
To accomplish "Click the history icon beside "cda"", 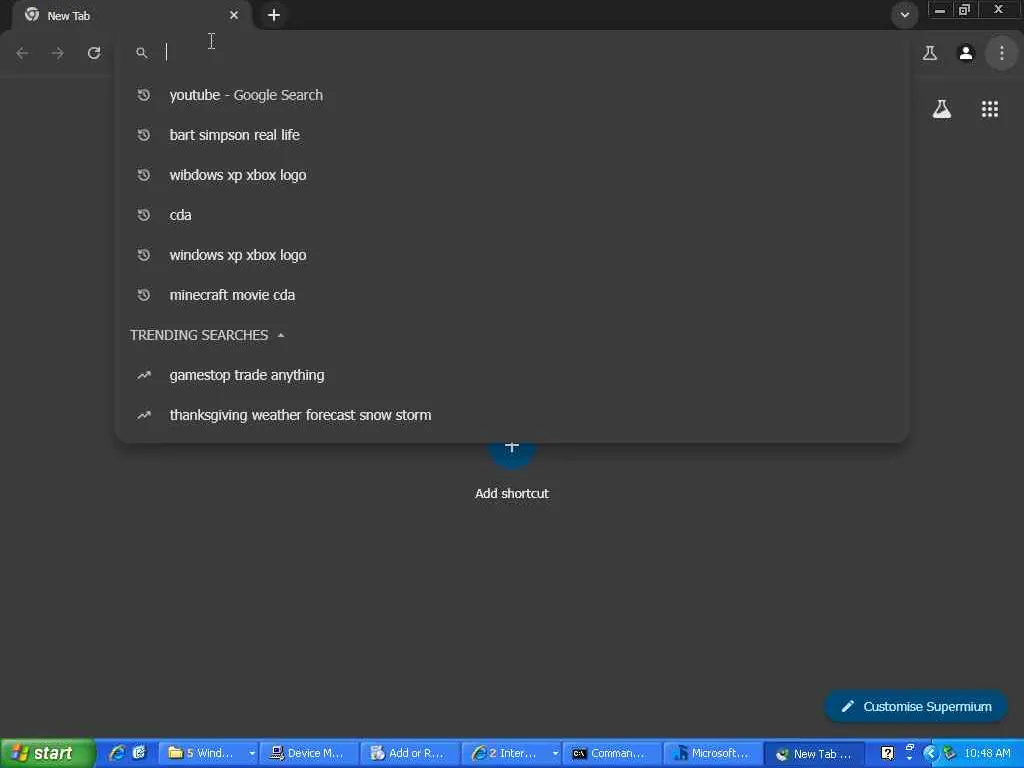I will [144, 215].
